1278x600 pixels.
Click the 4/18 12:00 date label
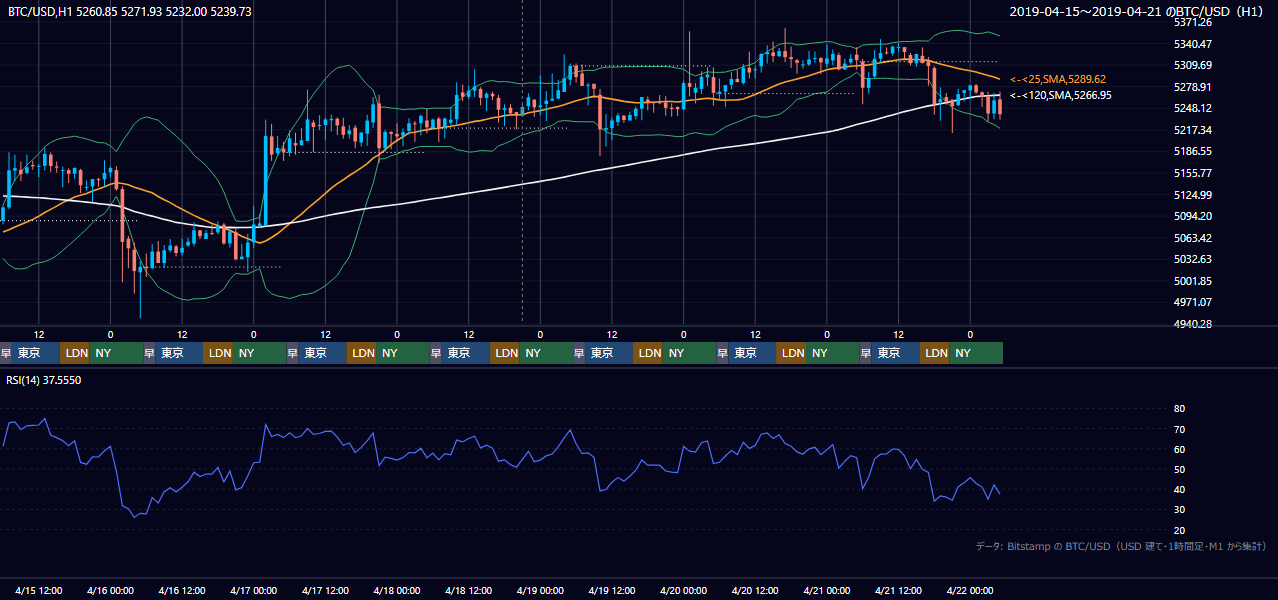469,590
